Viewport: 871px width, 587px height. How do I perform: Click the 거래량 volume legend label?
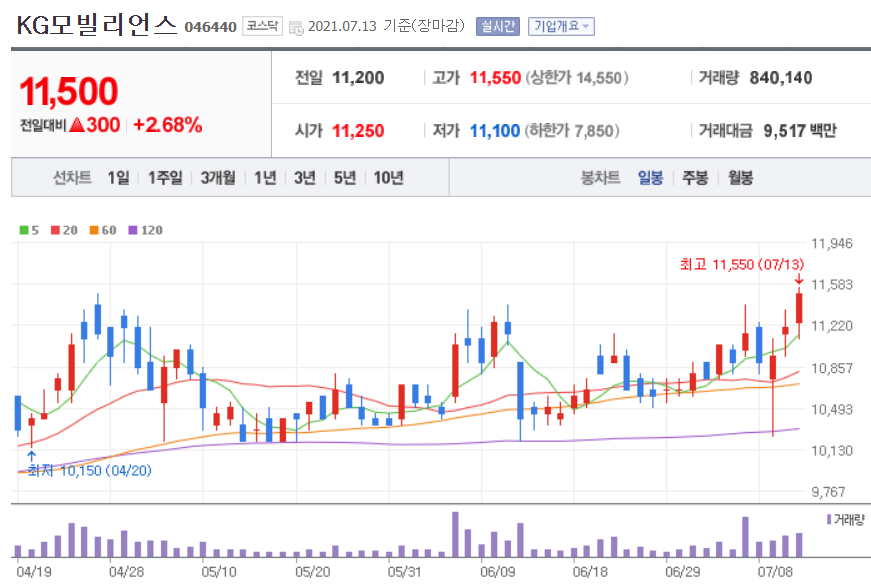849,520
